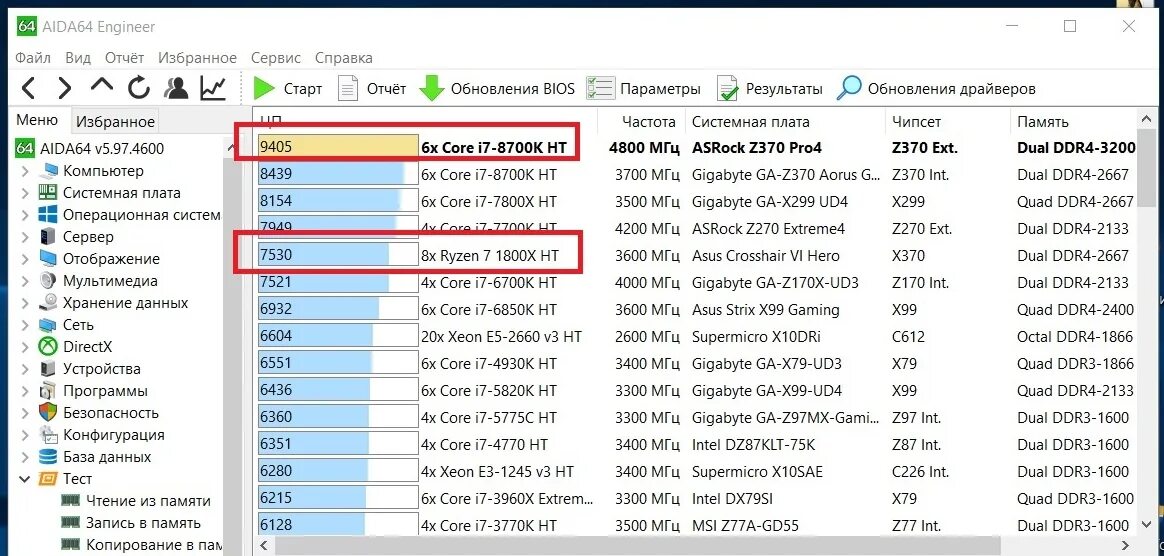Screen dimensions: 1164x556
Task: Select the Системная плата icon in the tree
Action: tap(48, 193)
